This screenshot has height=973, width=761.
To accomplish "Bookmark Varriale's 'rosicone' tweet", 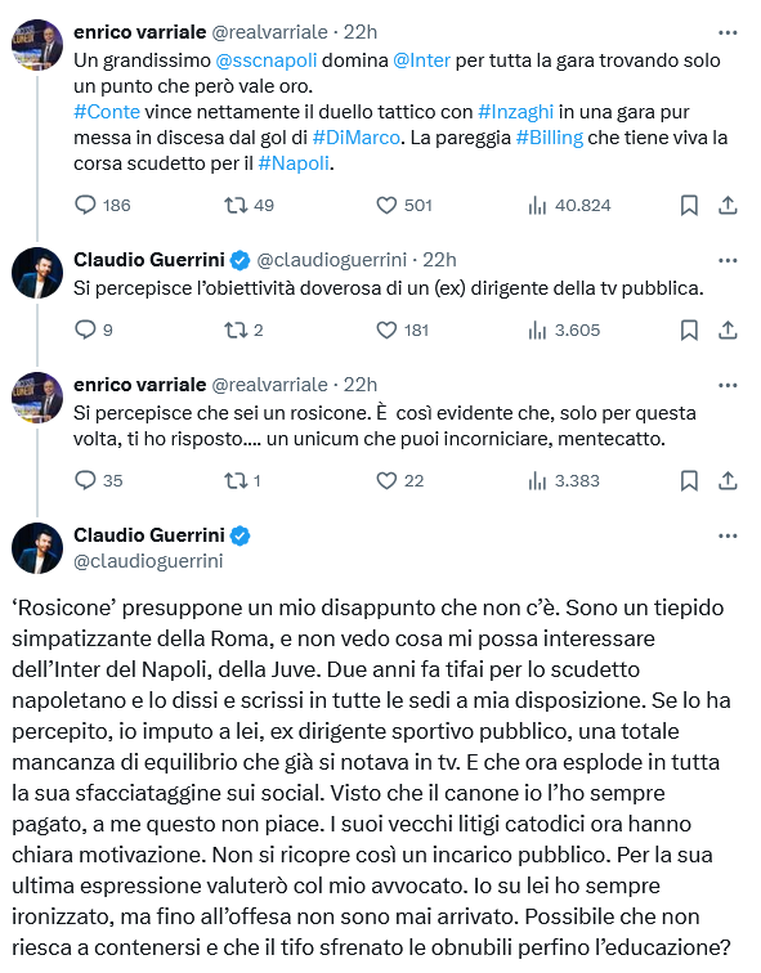I will (x=688, y=481).
